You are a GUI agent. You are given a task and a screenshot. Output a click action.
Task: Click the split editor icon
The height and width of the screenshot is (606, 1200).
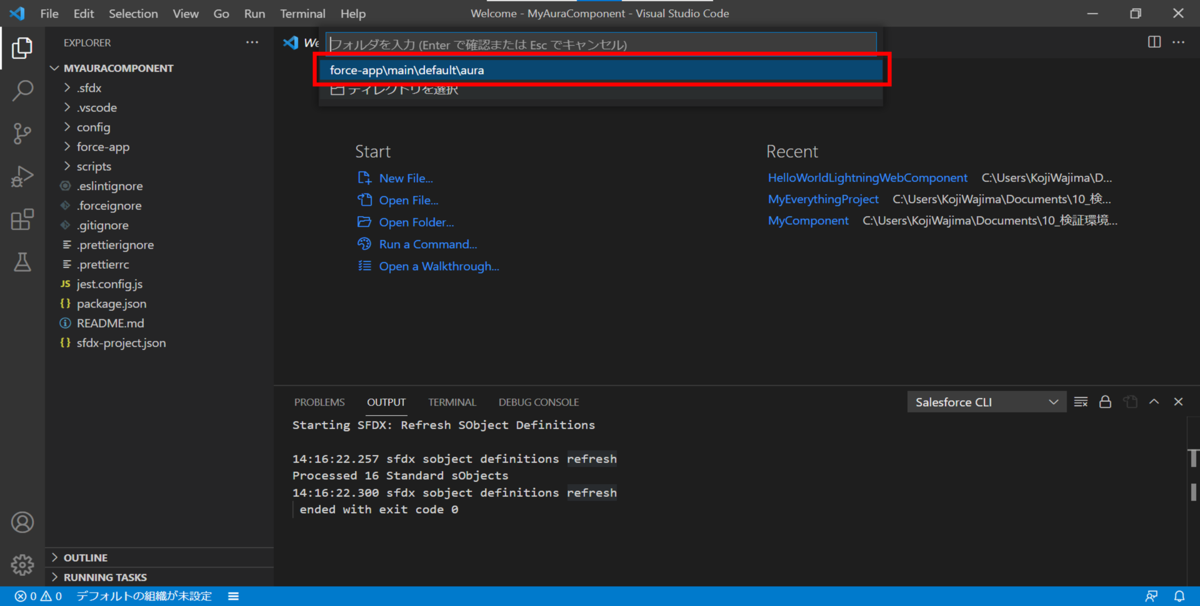1154,42
